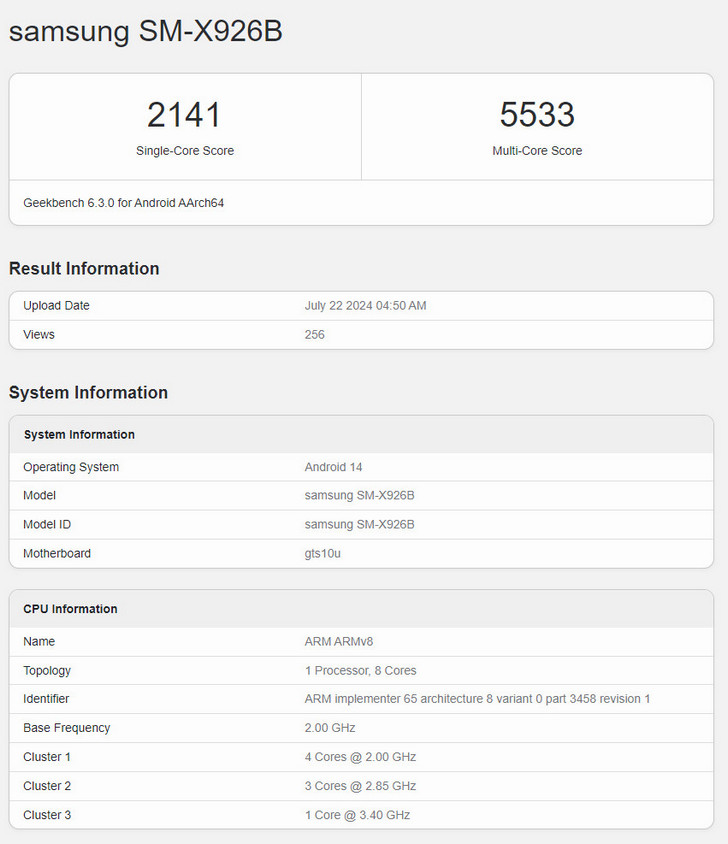The width and height of the screenshot is (728, 844).
Task: Select the Android 14 value
Action: click(333, 467)
